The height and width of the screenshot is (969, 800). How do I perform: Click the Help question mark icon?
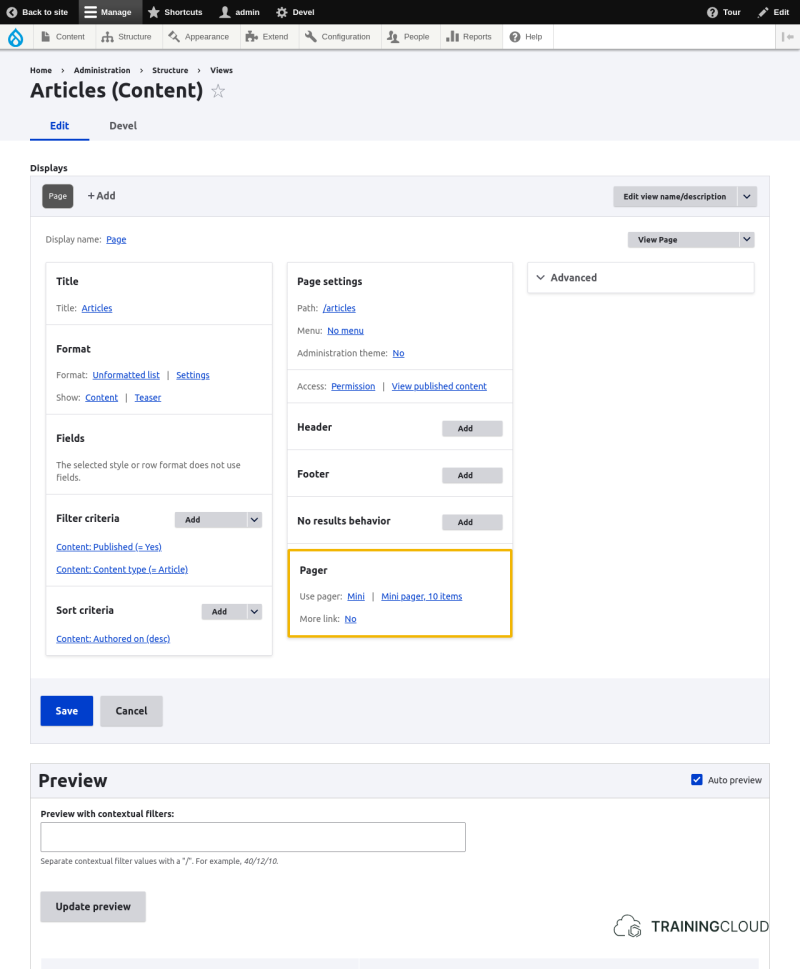click(515, 37)
